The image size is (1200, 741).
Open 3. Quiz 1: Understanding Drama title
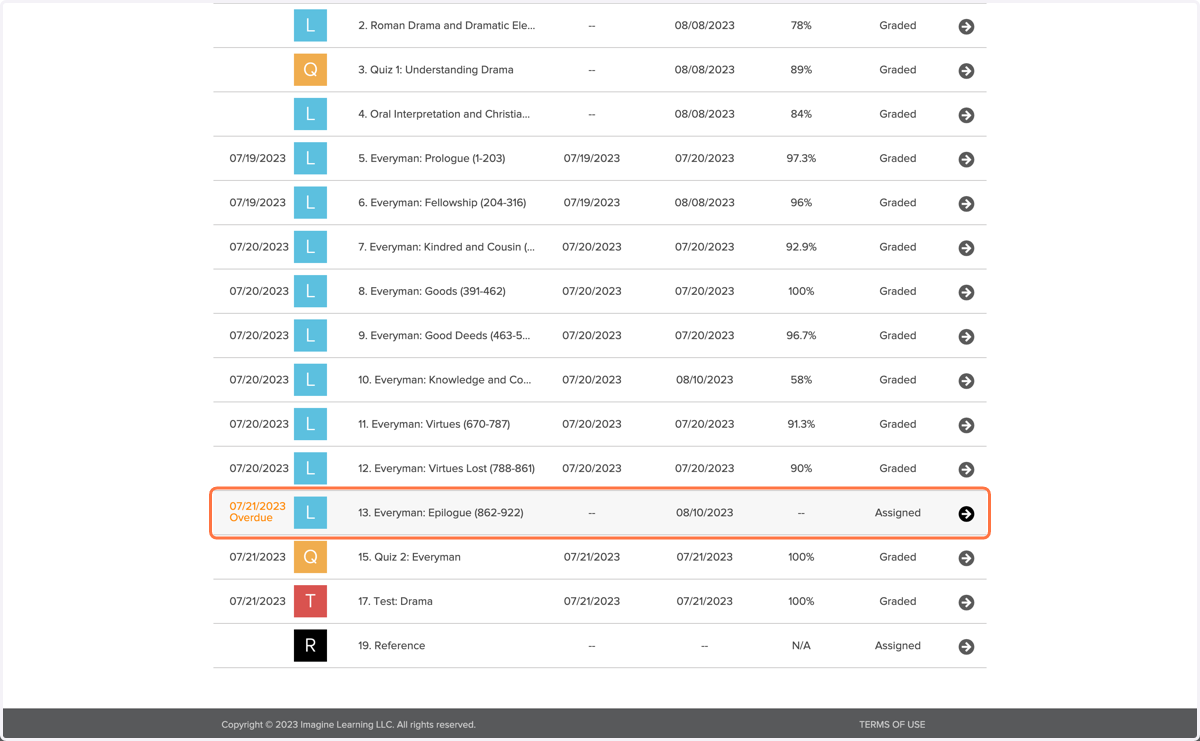point(436,70)
